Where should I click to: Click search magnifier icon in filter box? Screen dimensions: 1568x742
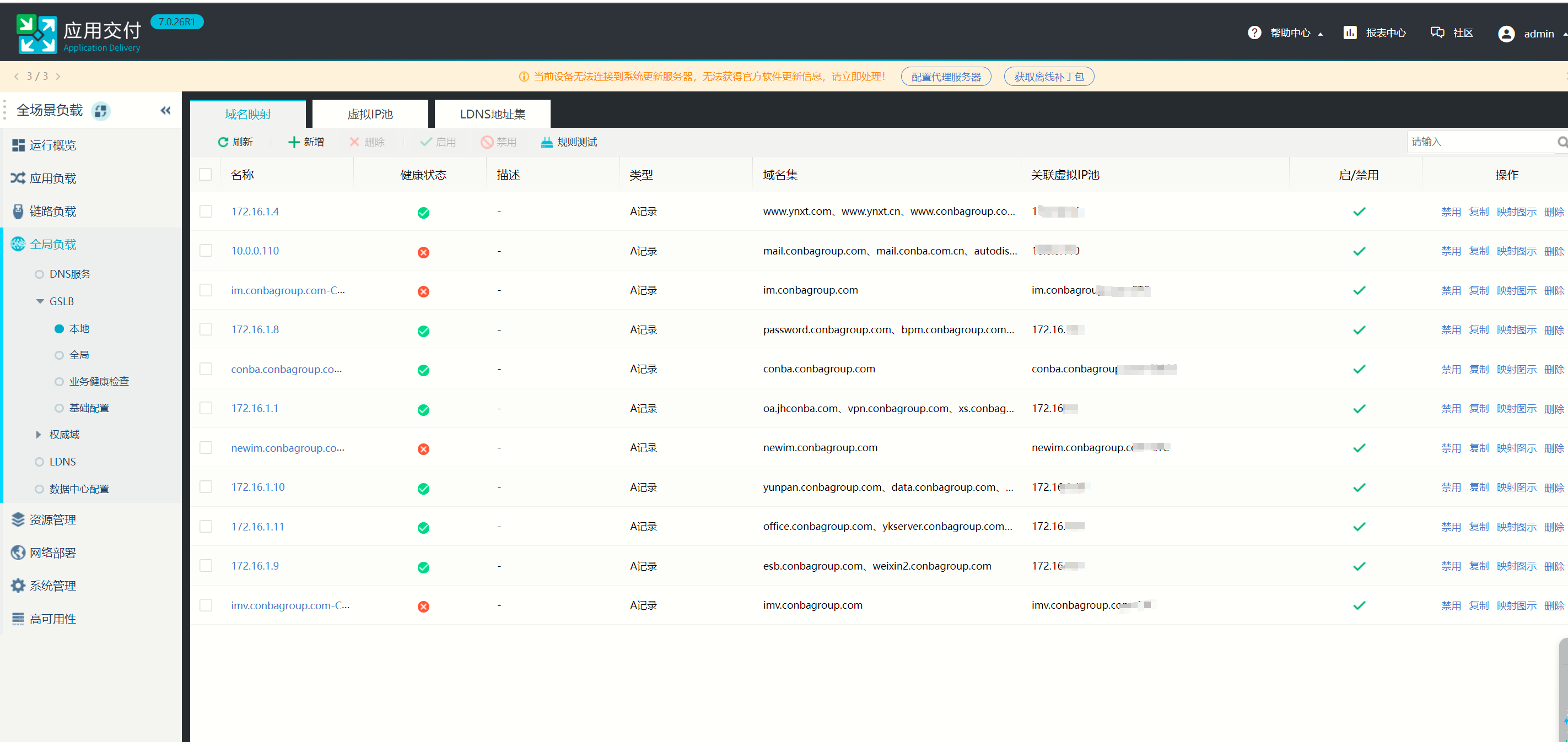pos(1561,142)
